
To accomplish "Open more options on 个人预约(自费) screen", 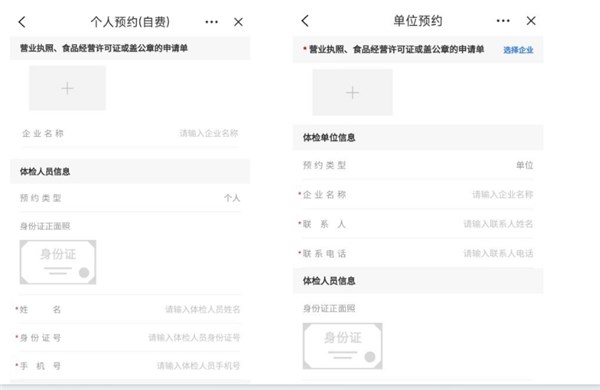I will (x=212, y=22).
